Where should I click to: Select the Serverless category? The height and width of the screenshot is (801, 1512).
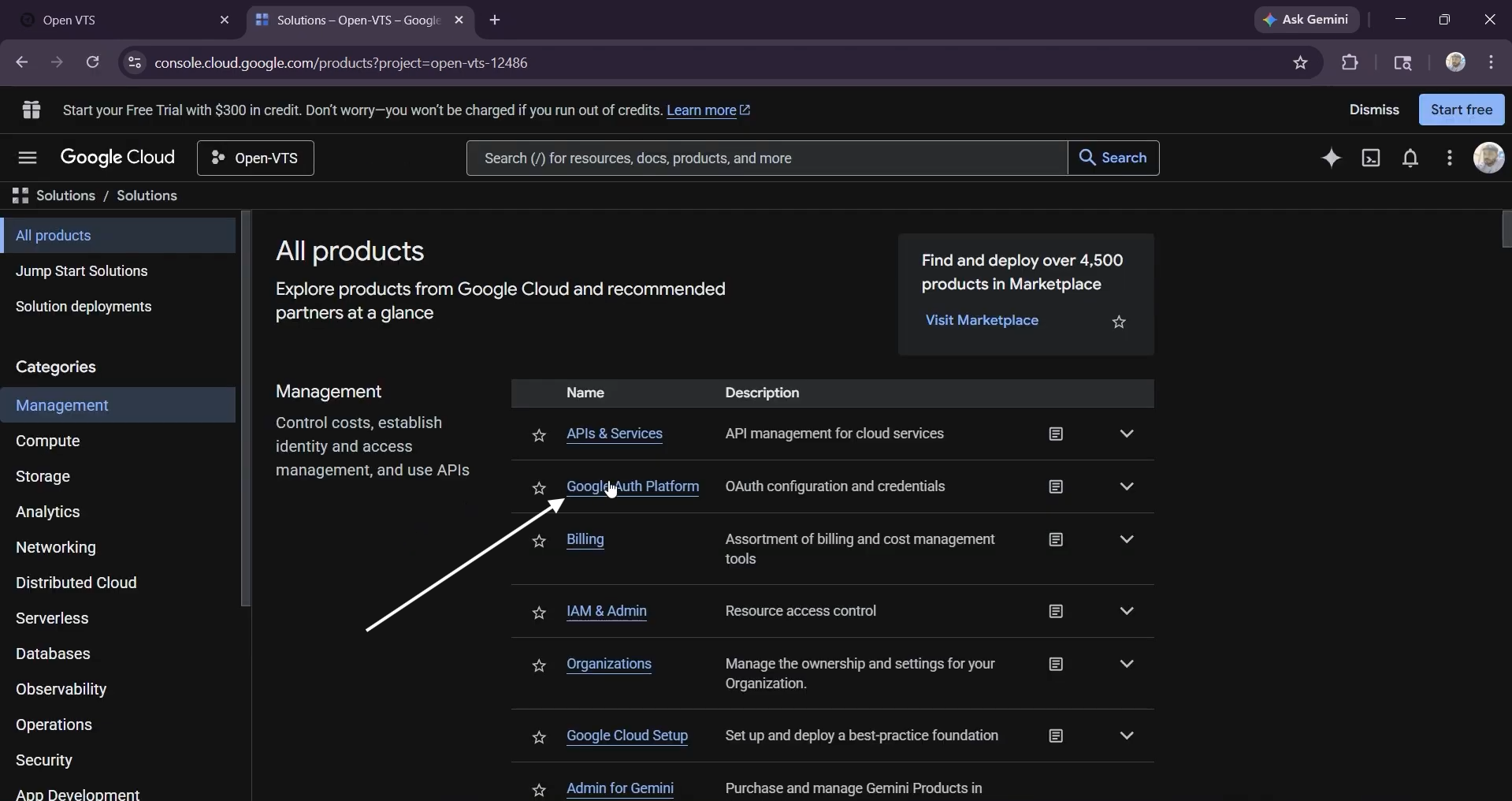pos(118,619)
